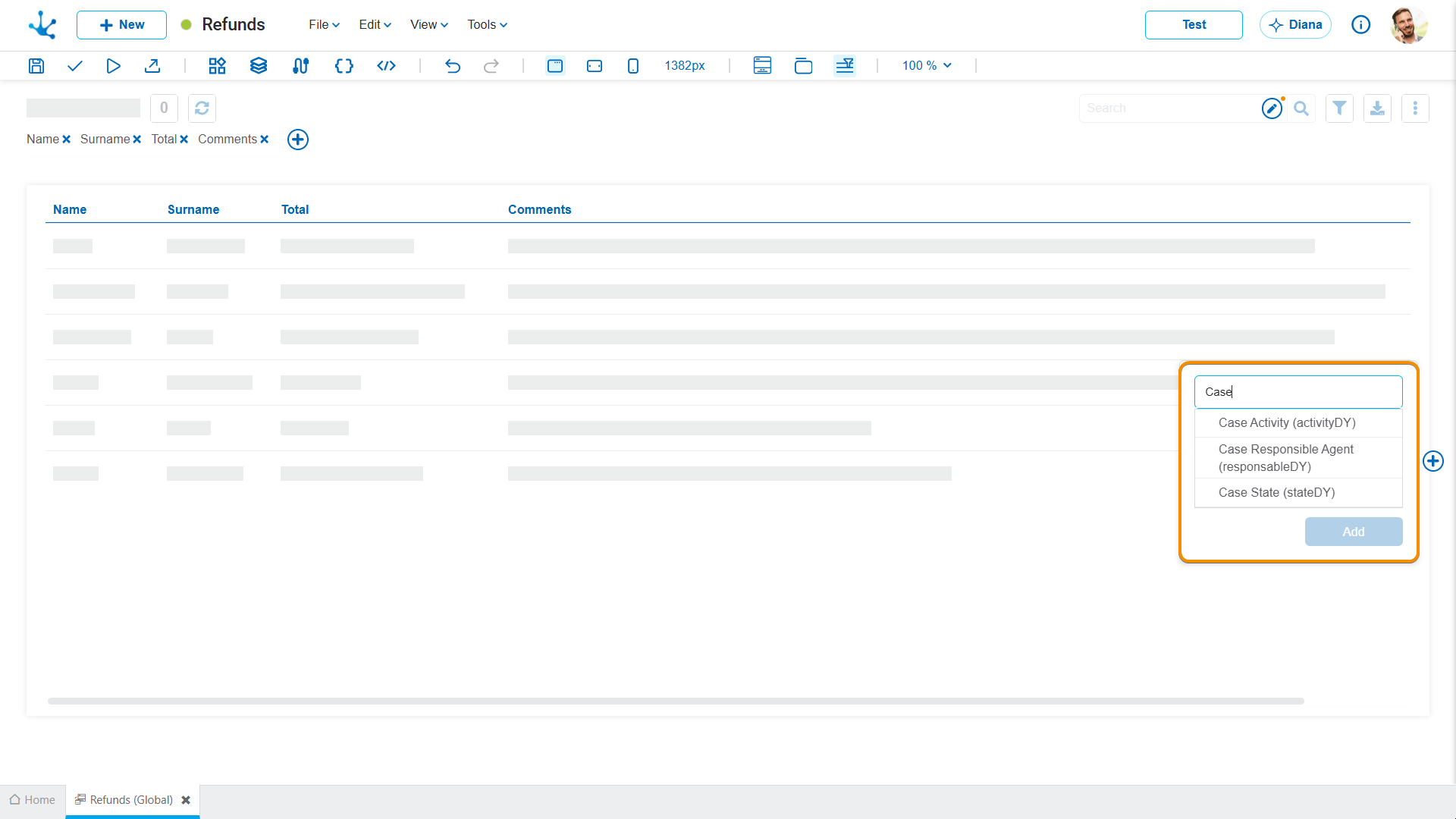This screenshot has width=1456, height=819.
Task: Remove the Surname column tag
Action: [137, 140]
